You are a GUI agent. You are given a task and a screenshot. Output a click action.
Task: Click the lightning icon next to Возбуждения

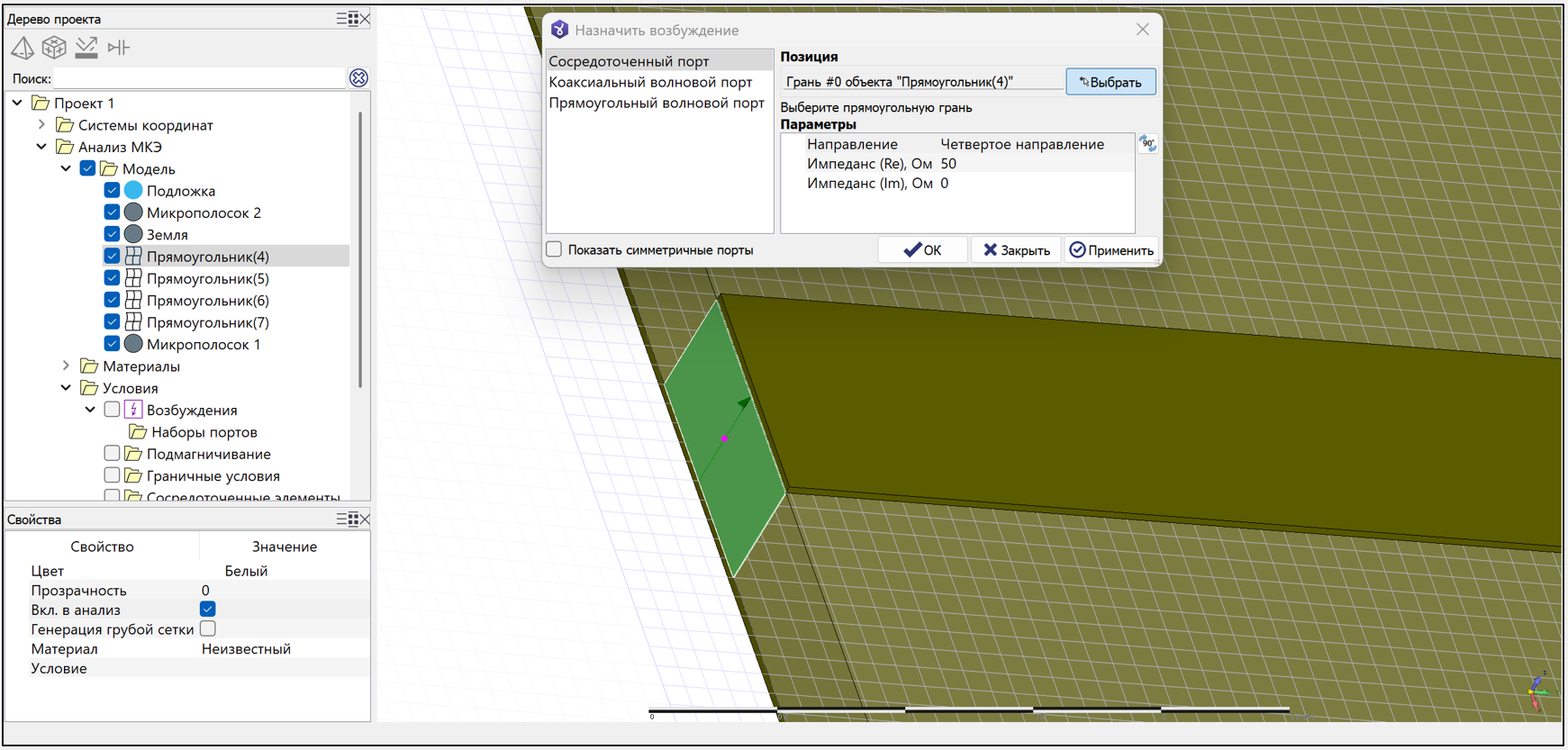point(133,411)
